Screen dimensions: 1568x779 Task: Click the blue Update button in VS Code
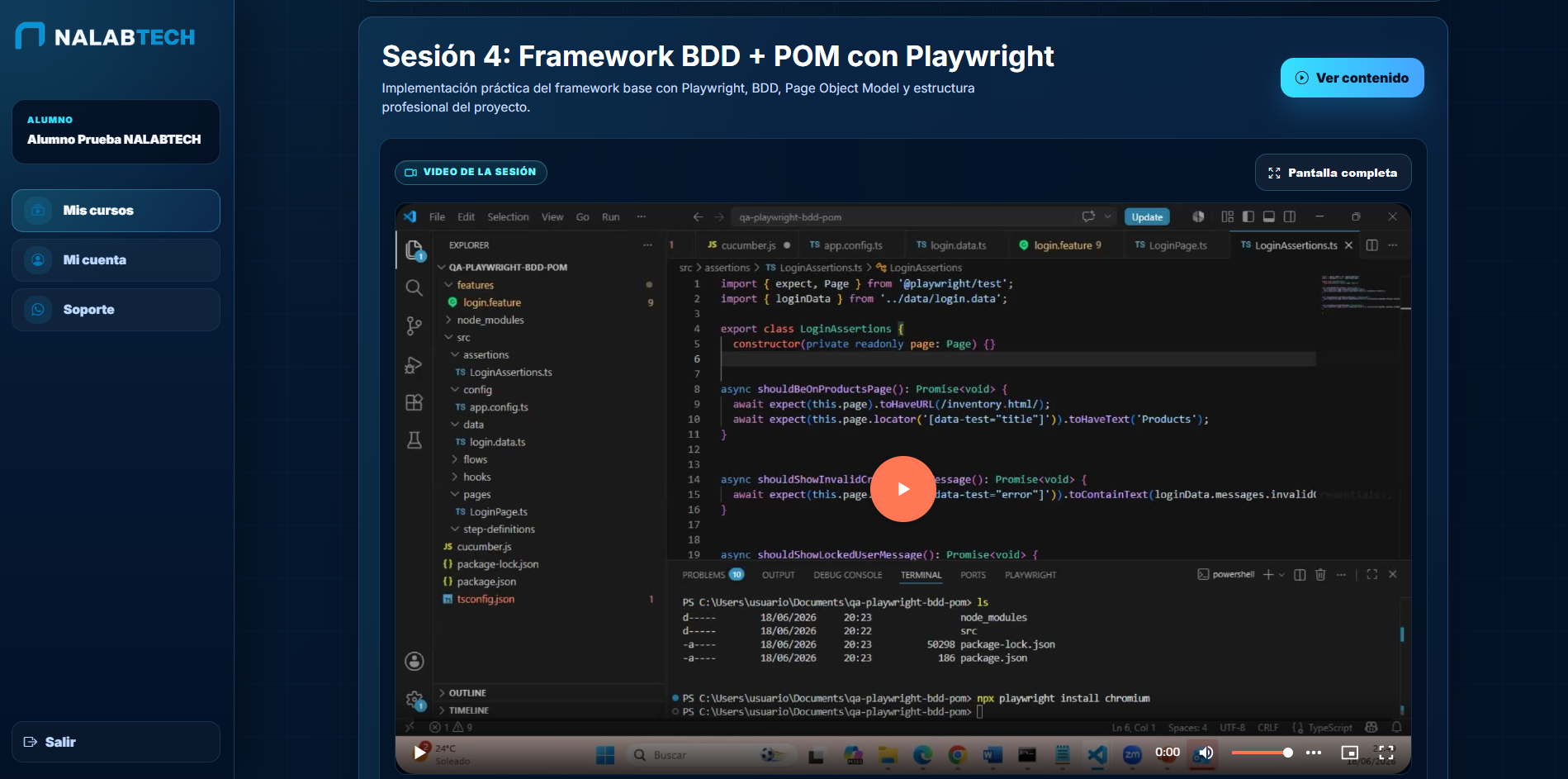point(1147,217)
